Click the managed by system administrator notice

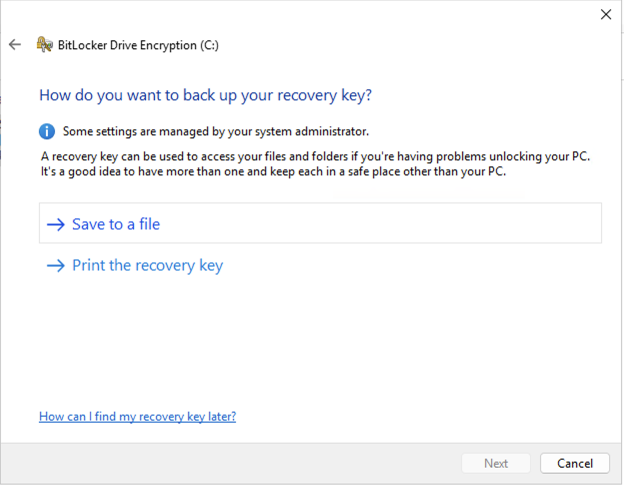216,131
